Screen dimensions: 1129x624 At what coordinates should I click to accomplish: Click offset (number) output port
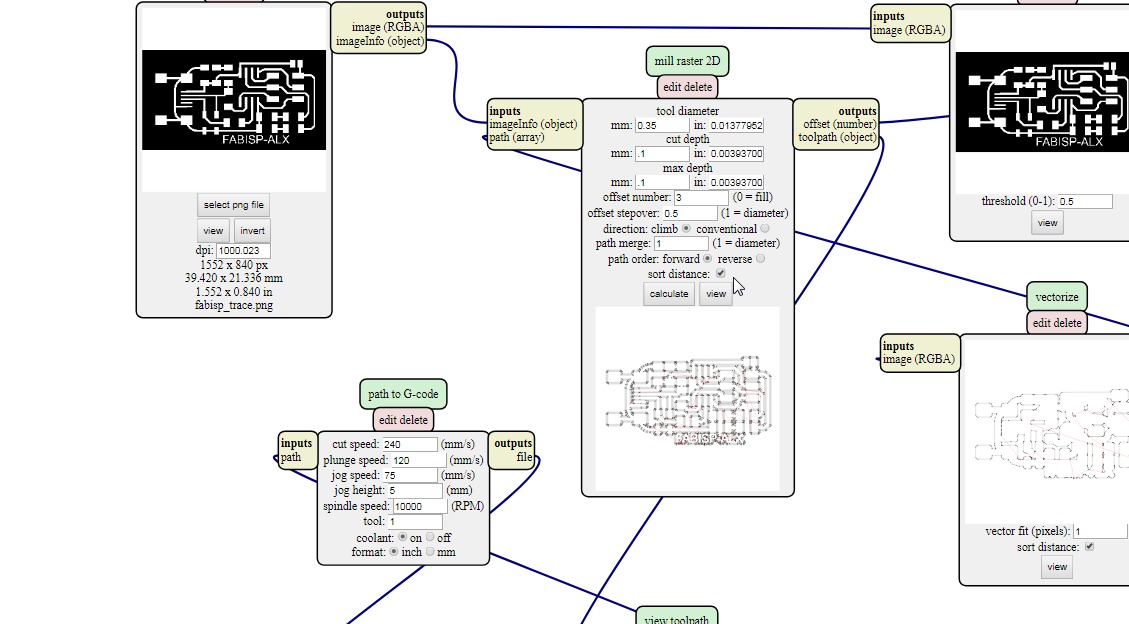click(x=840, y=124)
